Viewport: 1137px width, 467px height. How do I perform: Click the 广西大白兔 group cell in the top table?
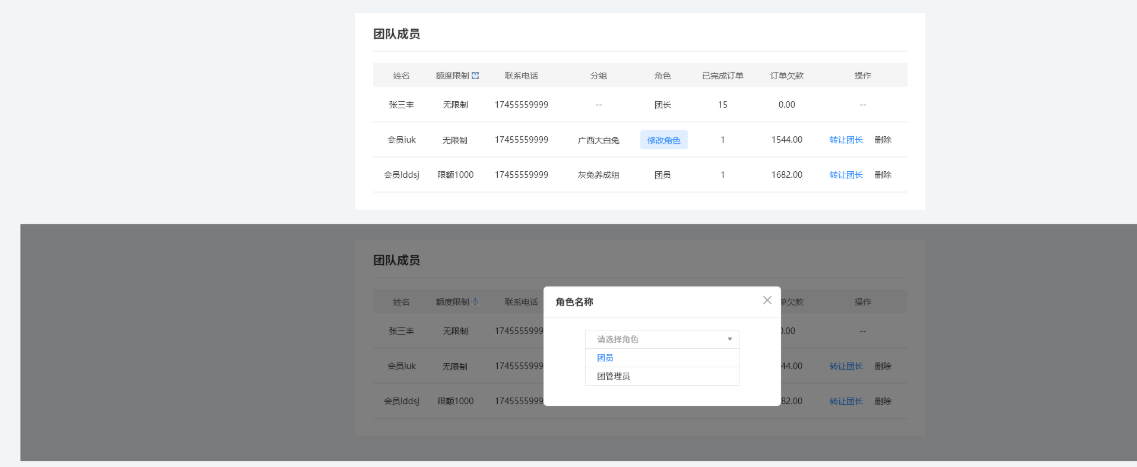(598, 140)
